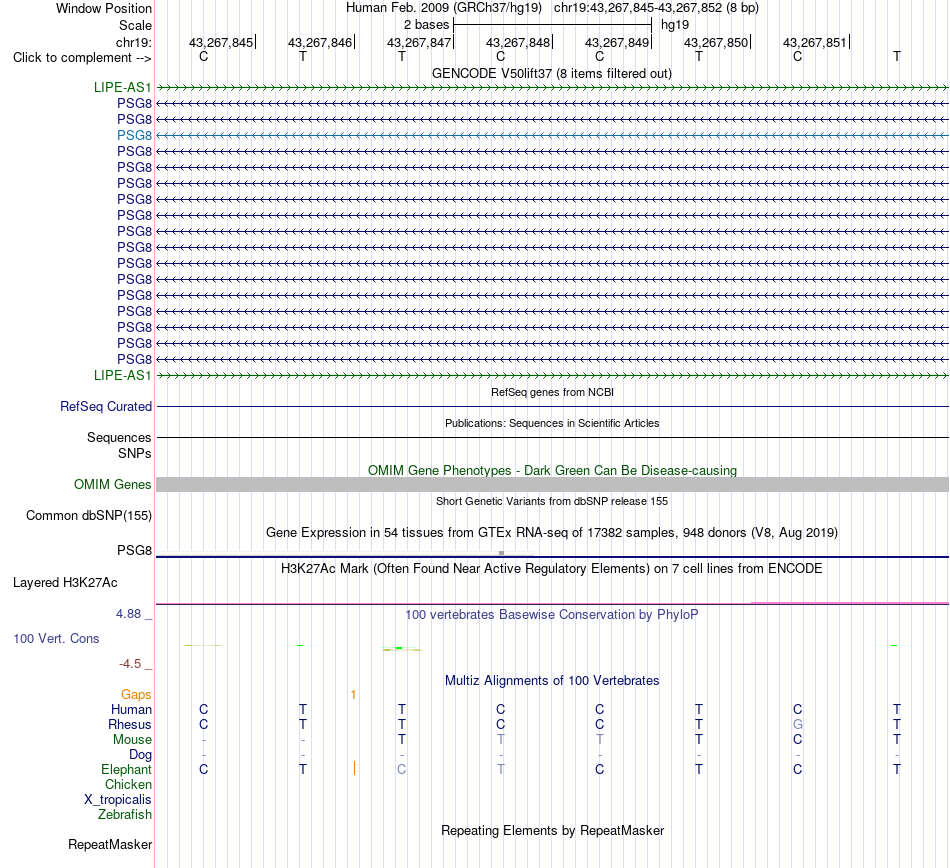Click the Scale track label
This screenshot has height=868, width=950.
point(135,25)
